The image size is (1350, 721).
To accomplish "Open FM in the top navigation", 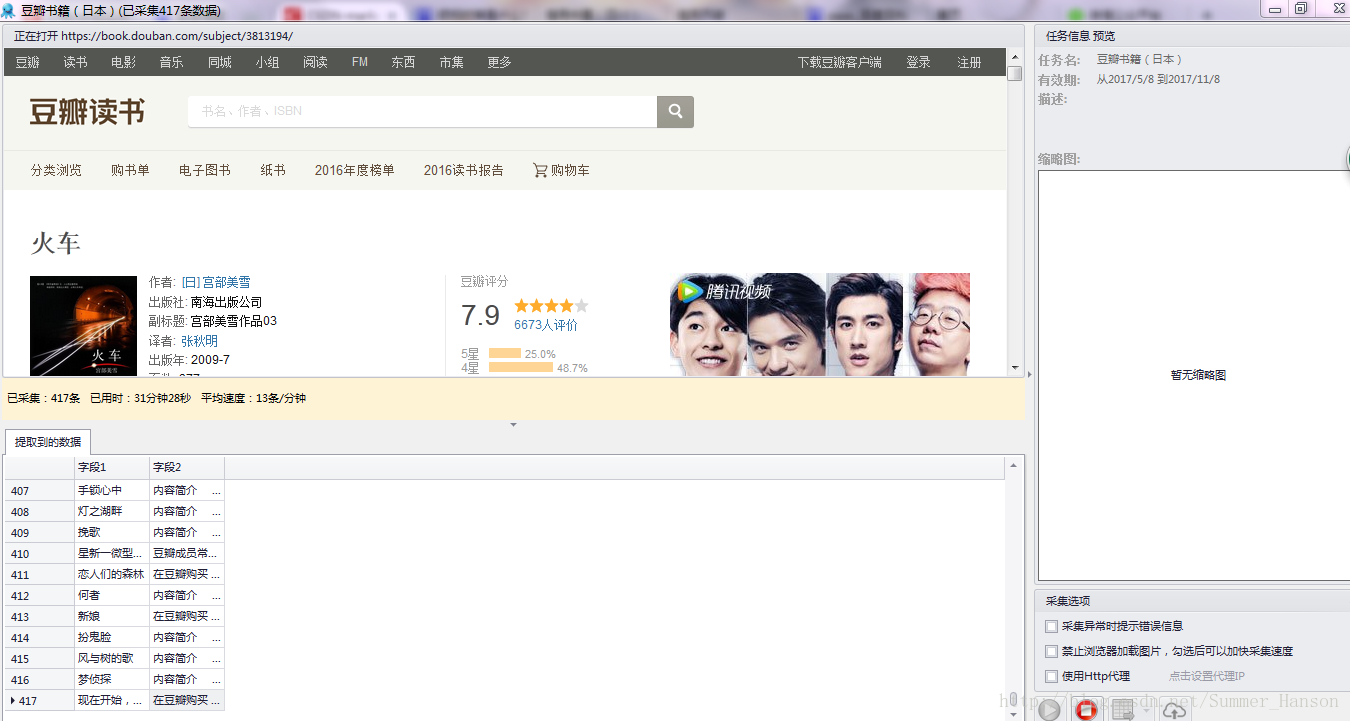I will (360, 62).
